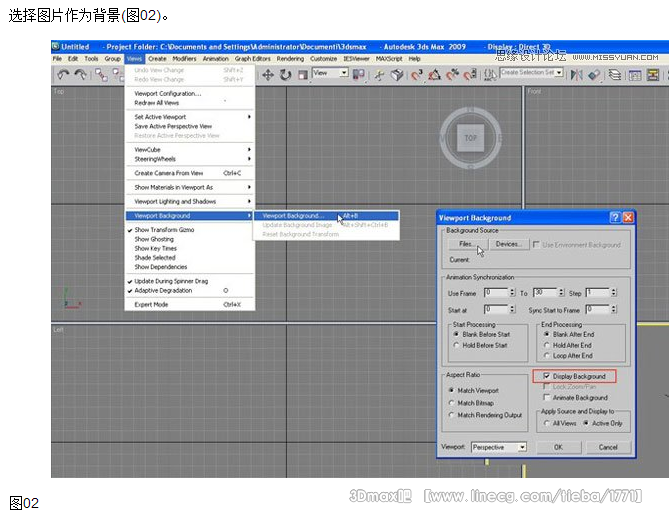671x513 pixels.
Task: Select Viewport Configuration... menu entry
Action: click(192, 93)
